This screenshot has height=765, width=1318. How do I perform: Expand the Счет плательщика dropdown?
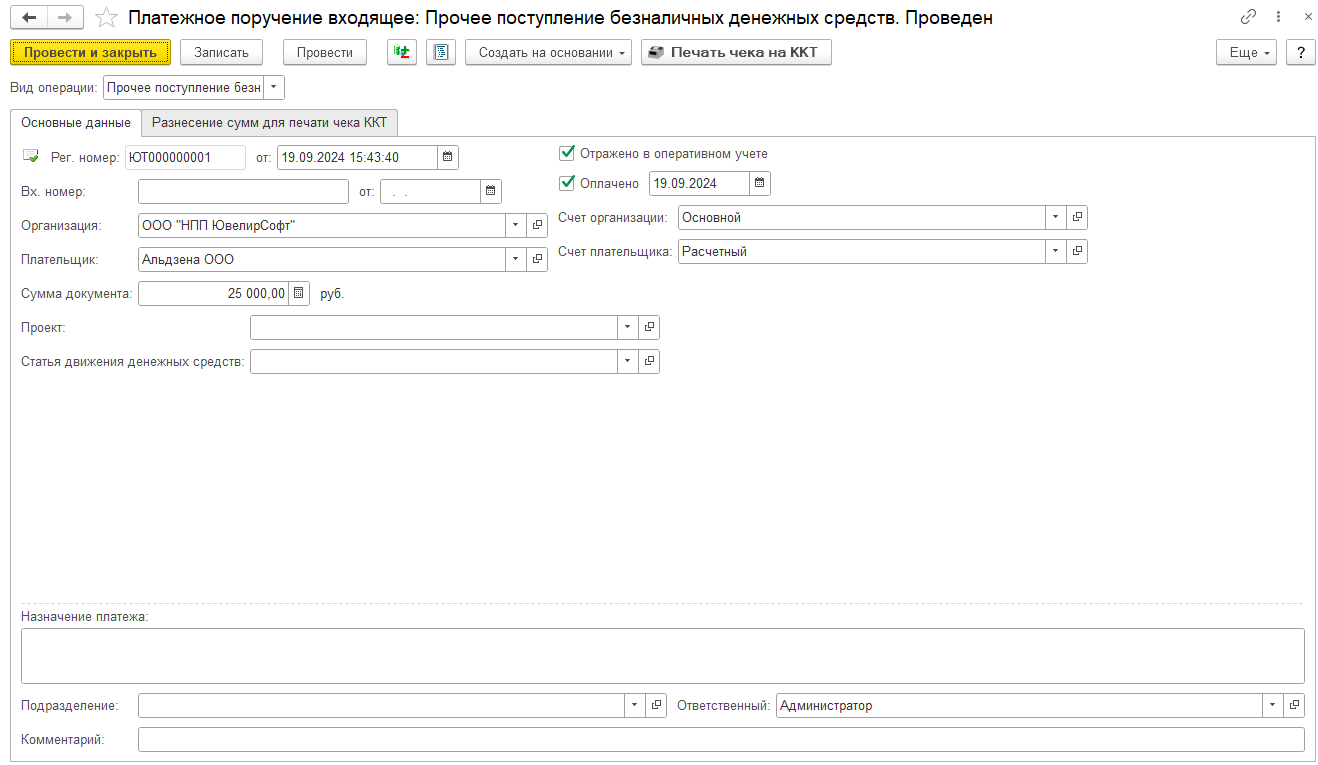[x=1056, y=251]
